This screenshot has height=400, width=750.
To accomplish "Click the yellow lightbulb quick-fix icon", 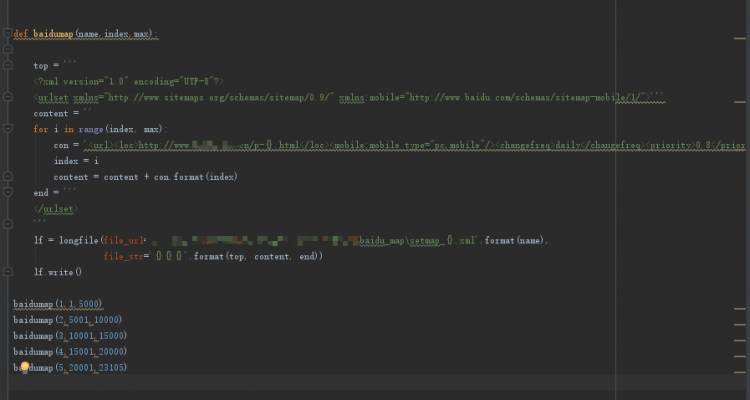I will coord(26,368).
